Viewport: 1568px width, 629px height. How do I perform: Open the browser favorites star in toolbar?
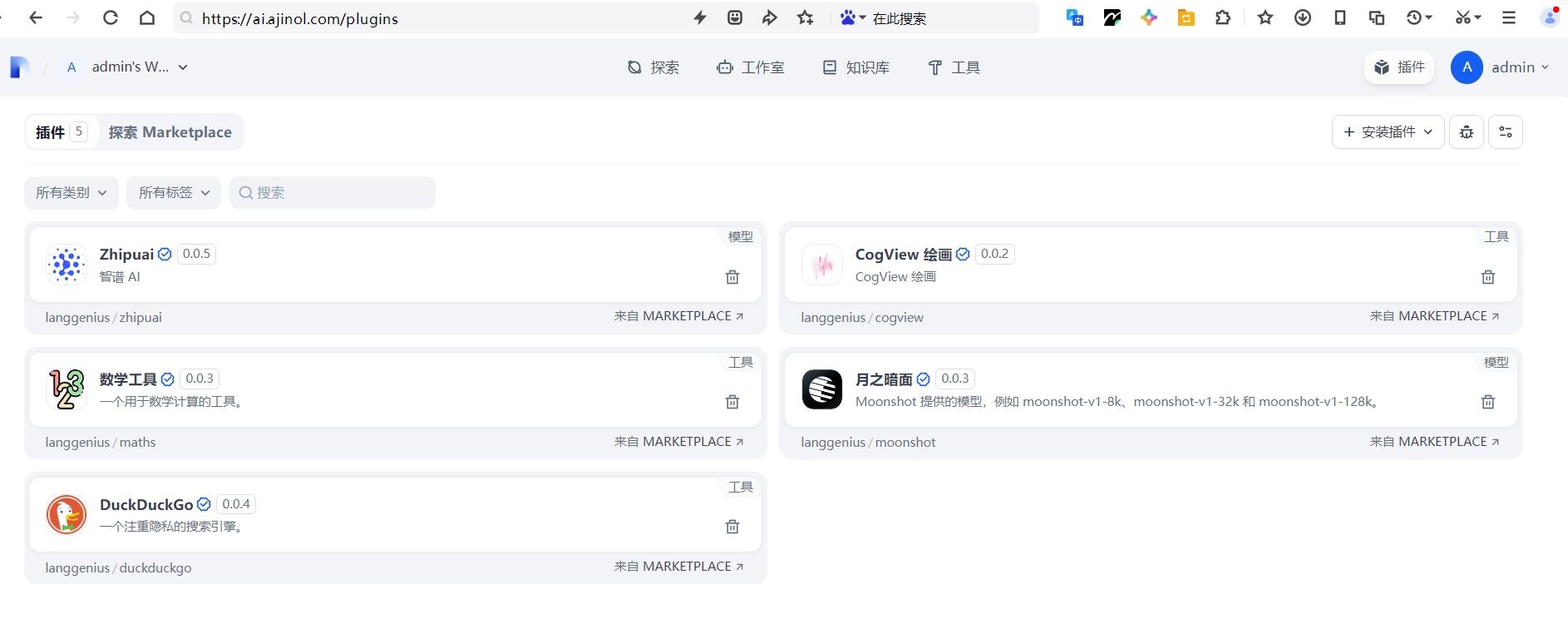click(1265, 17)
